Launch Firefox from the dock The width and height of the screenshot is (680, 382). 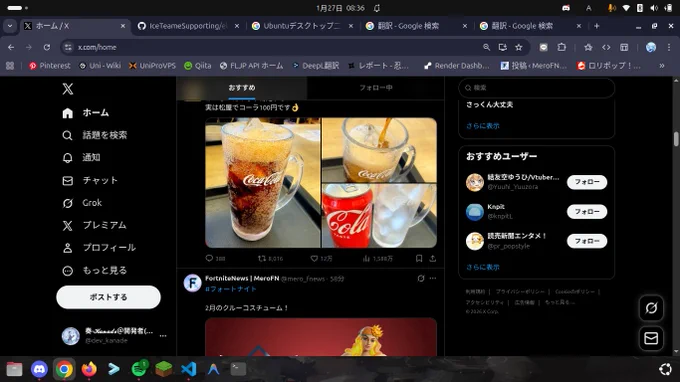point(89,369)
